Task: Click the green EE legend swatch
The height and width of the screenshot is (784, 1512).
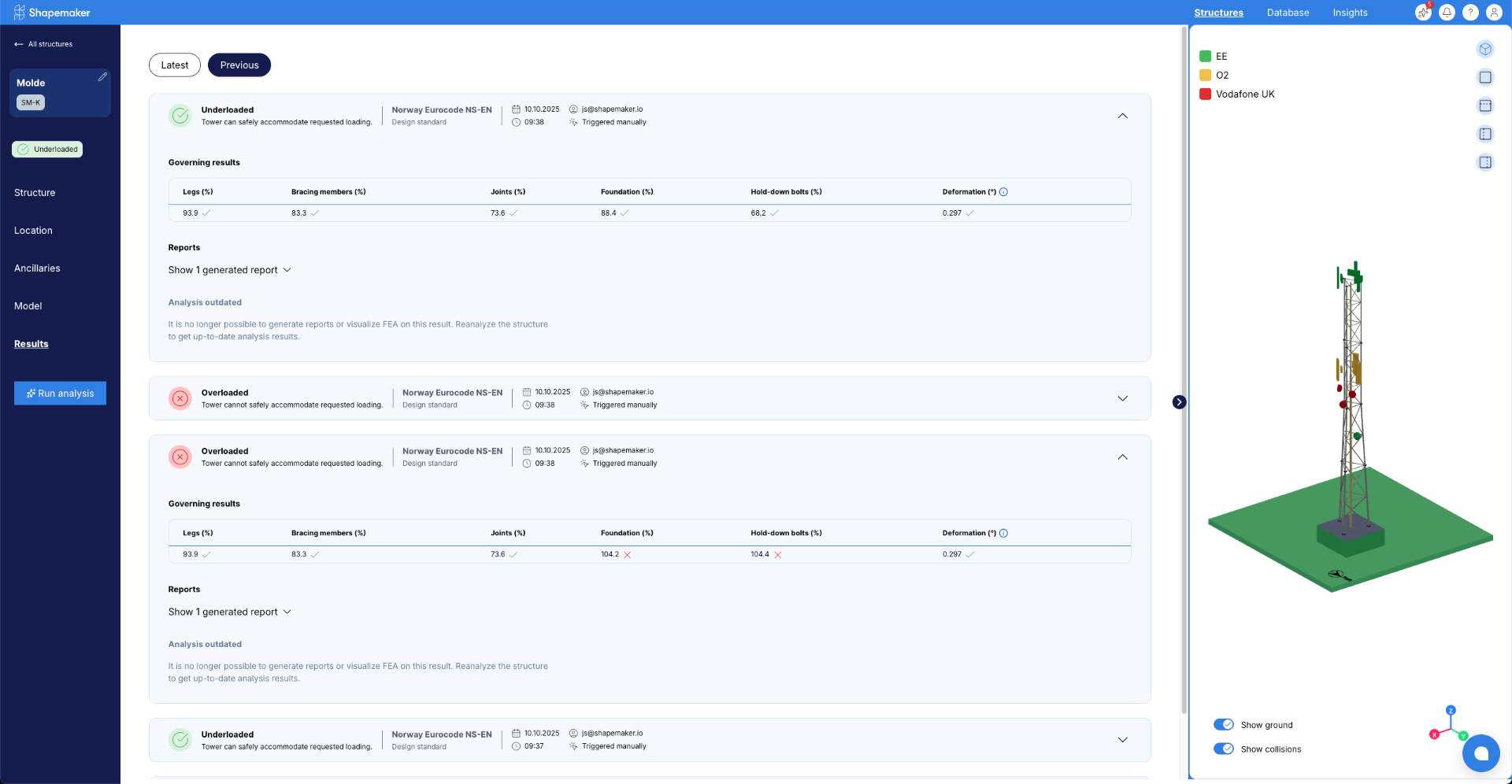Action: (1205, 56)
